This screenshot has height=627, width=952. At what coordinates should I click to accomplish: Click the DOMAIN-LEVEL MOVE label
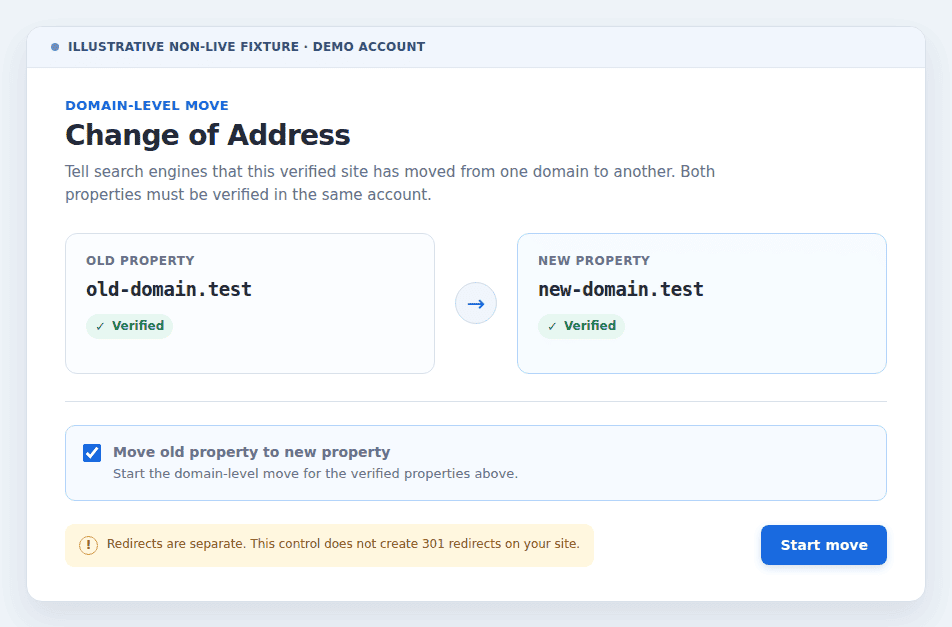[x=147, y=106]
